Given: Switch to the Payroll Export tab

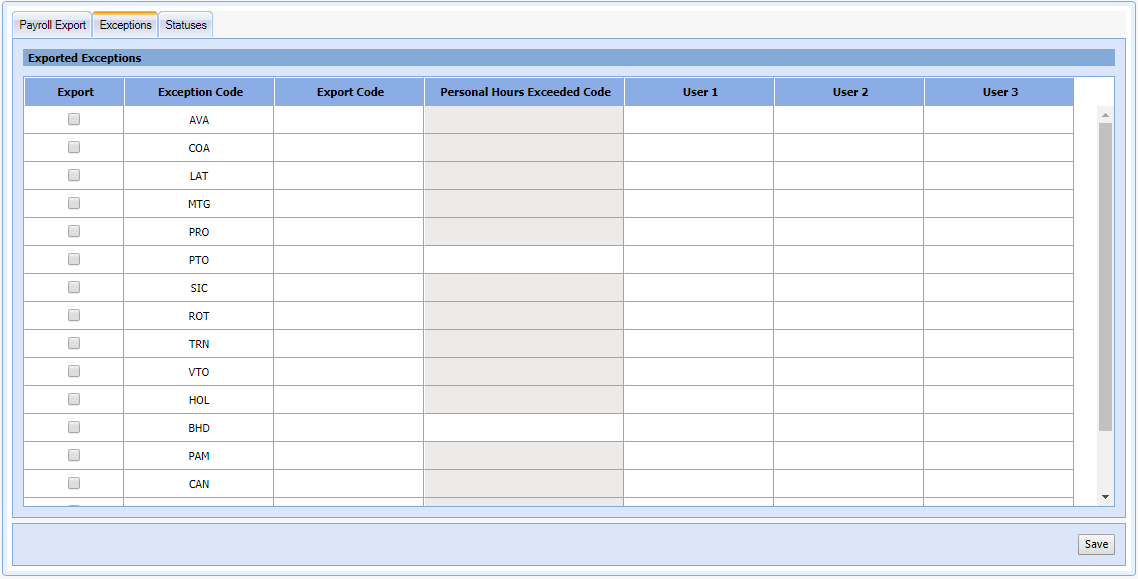Looking at the screenshot, I should tap(53, 25).
